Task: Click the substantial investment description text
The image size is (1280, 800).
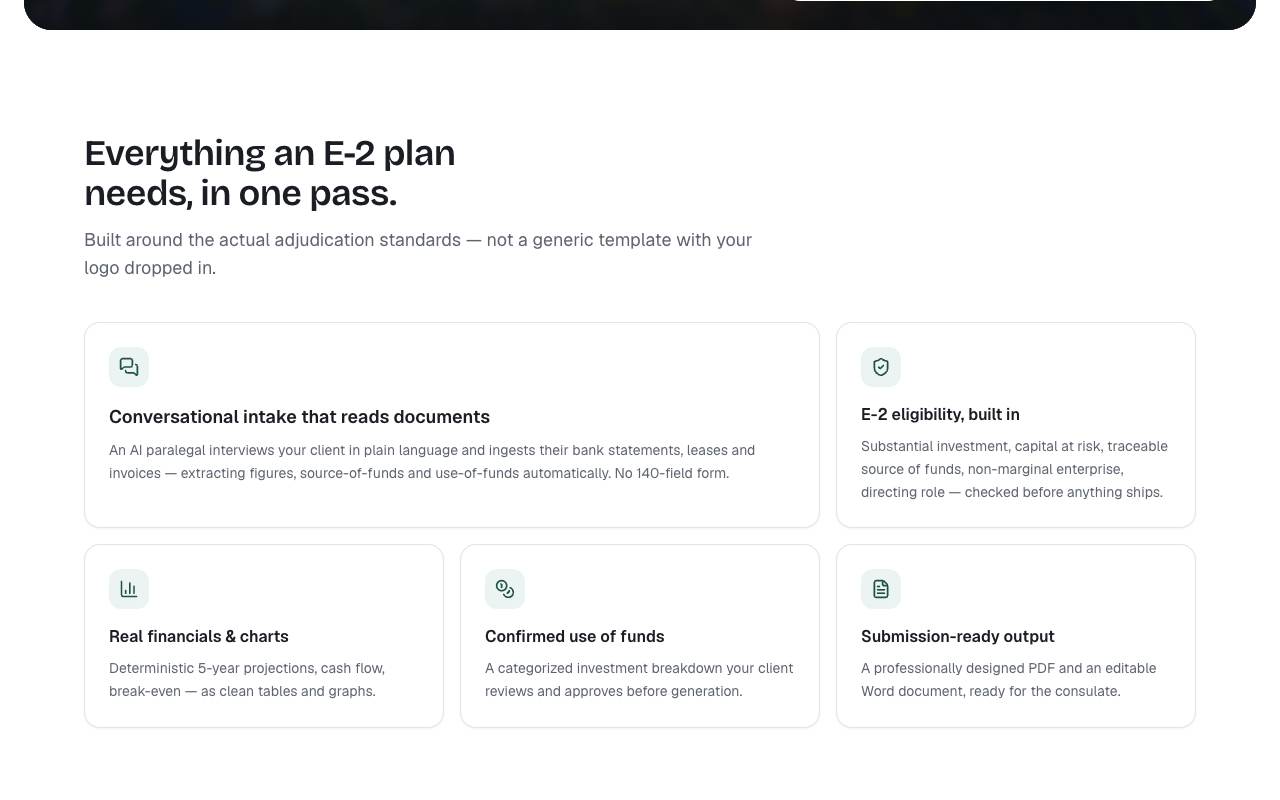Action: pos(1014,469)
